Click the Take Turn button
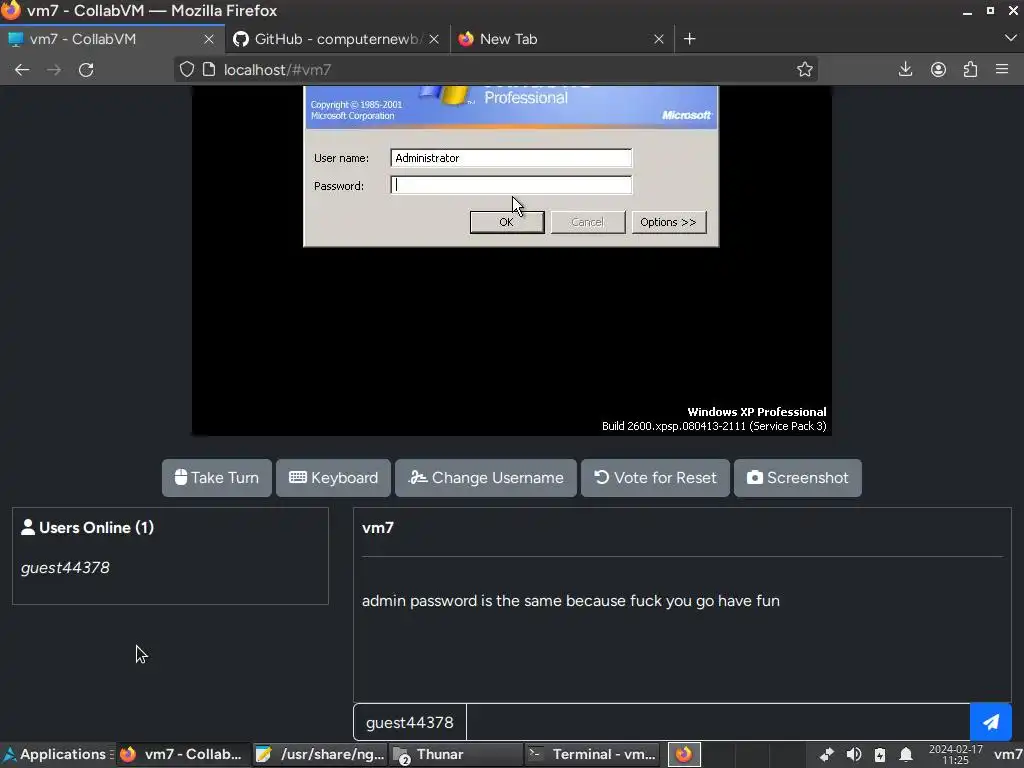Screen dimensions: 1024x768 [x=217, y=478]
